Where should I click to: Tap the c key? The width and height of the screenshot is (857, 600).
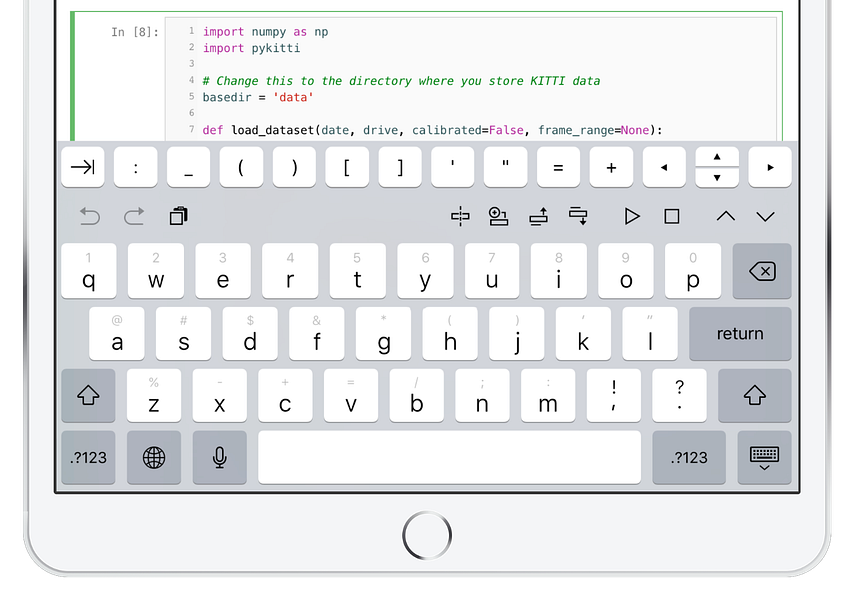tap(285, 396)
